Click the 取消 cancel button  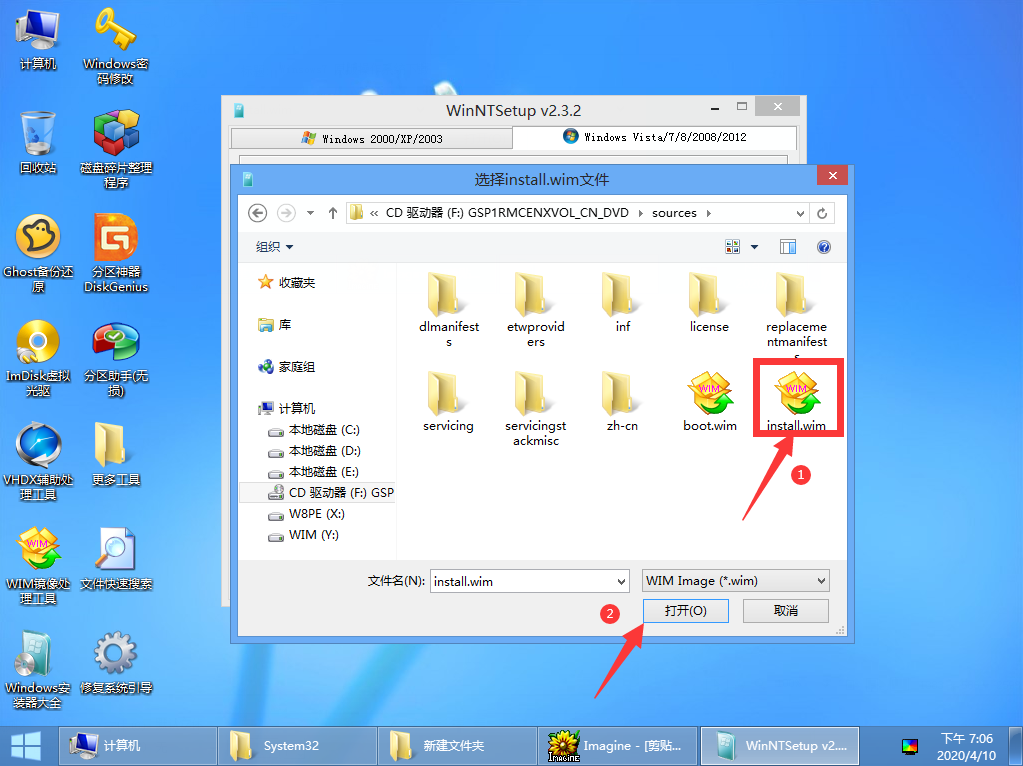click(786, 611)
